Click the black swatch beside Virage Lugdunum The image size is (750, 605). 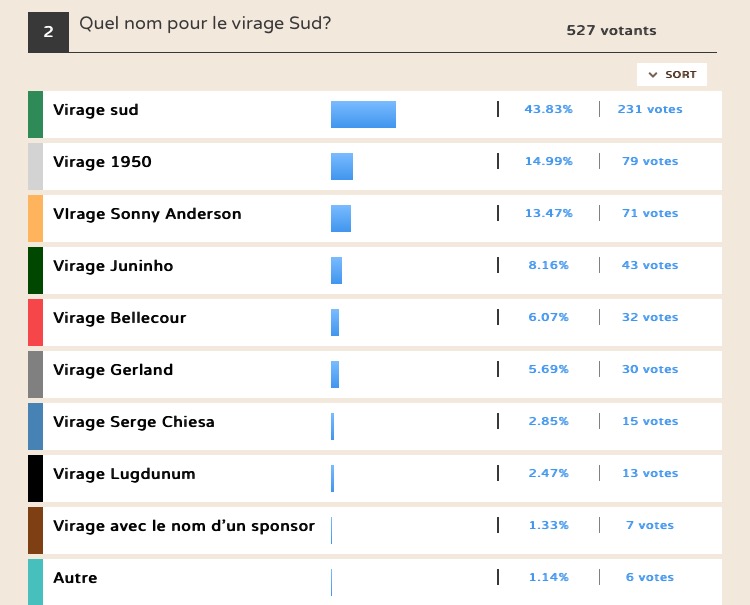(x=35, y=478)
